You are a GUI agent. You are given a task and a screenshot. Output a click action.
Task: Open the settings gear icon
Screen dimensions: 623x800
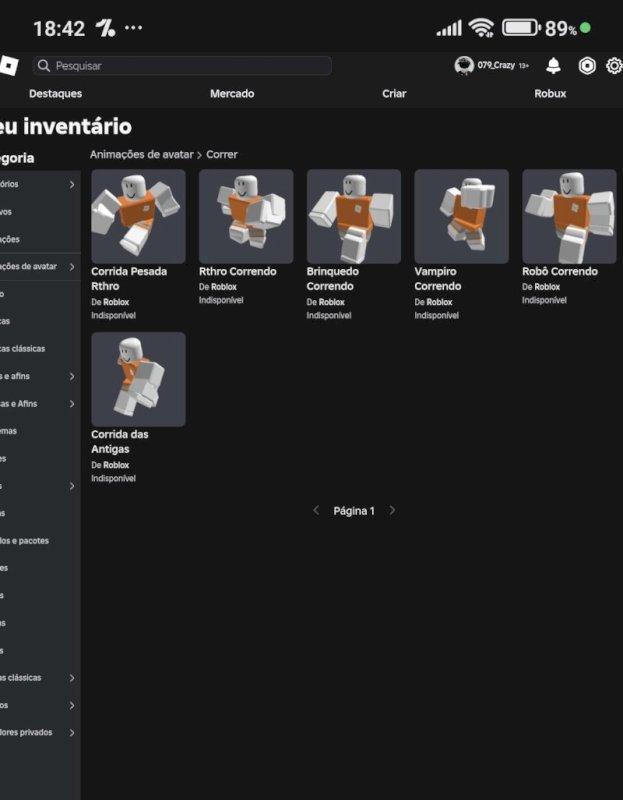tap(613, 66)
